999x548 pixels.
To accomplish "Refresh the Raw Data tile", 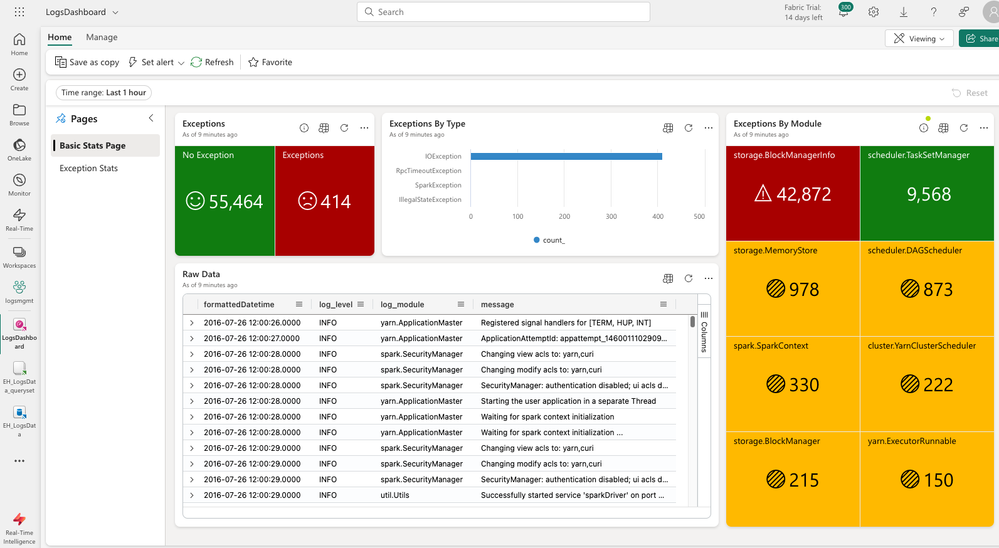I will 688,278.
